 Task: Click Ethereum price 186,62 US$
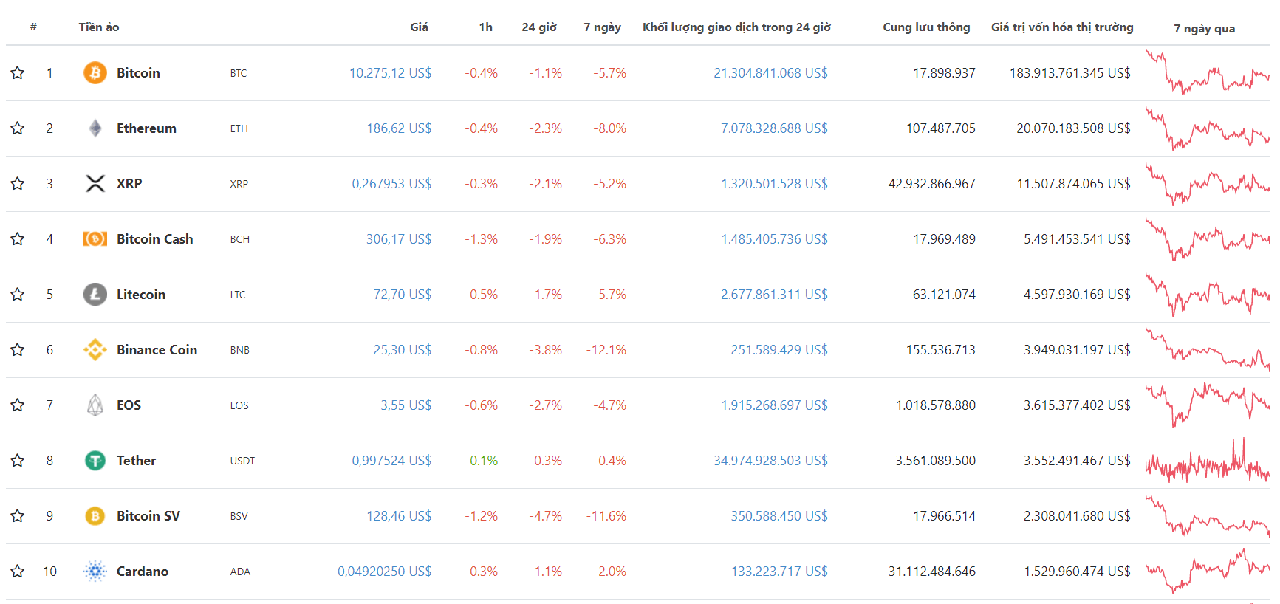pyautogui.click(x=399, y=128)
